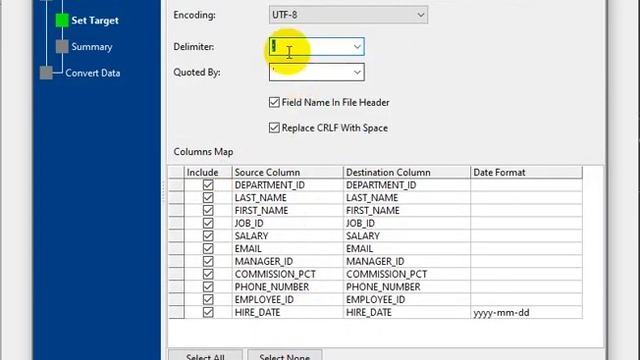The image size is (640, 360).
Task: Toggle Field Name In File Header checkbox
Action: (x=274, y=102)
